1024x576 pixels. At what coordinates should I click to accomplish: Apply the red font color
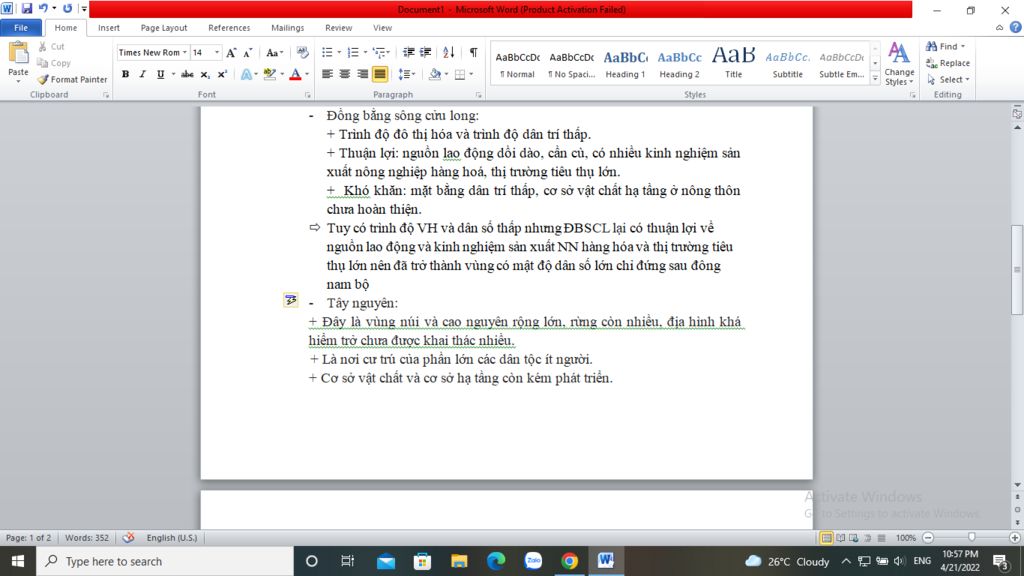295,74
